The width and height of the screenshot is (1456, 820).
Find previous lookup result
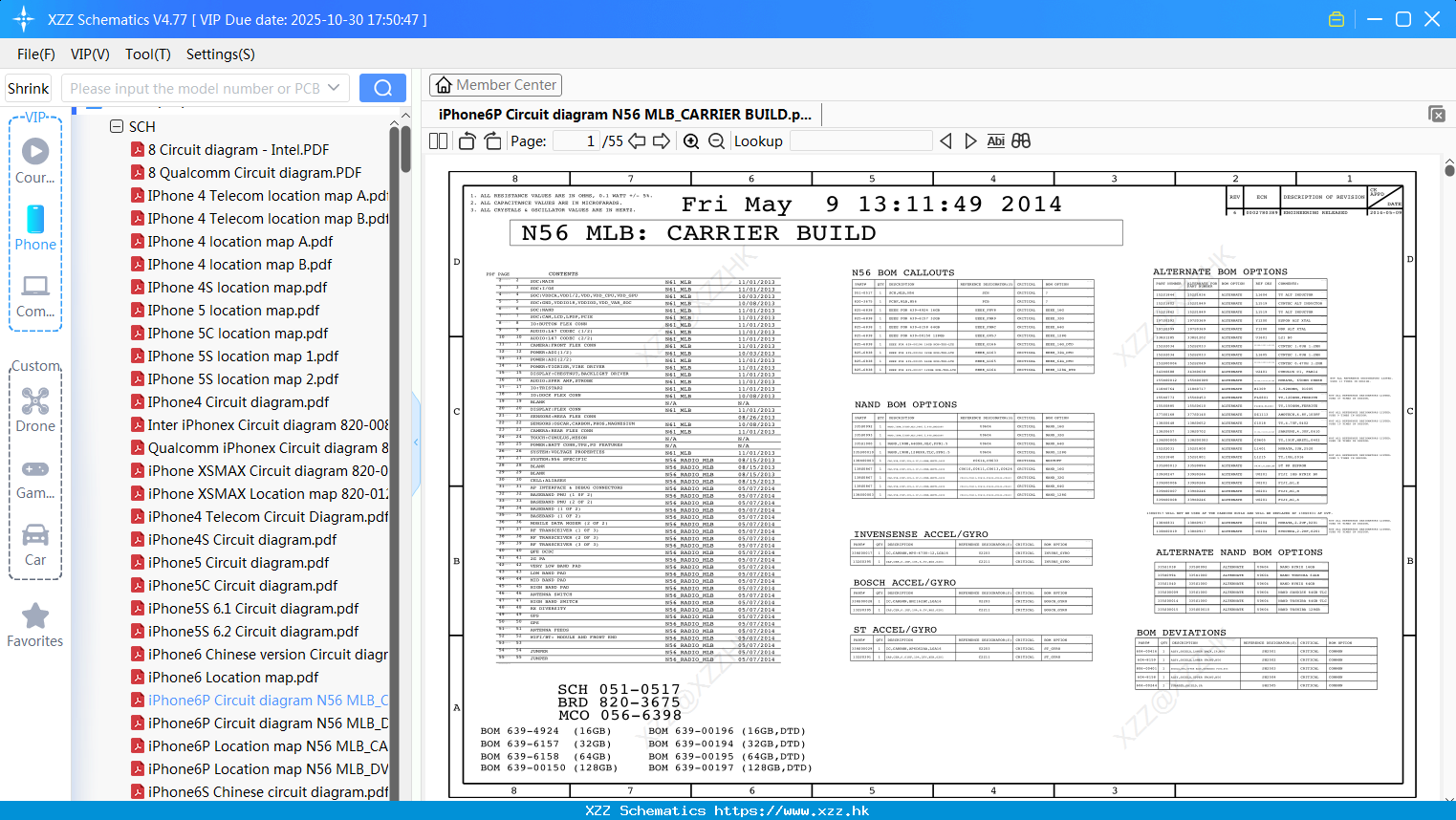[x=945, y=140]
